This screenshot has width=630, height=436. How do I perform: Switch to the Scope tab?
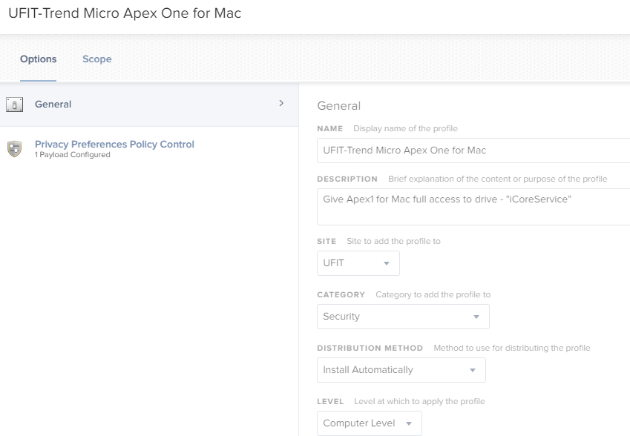point(97,59)
